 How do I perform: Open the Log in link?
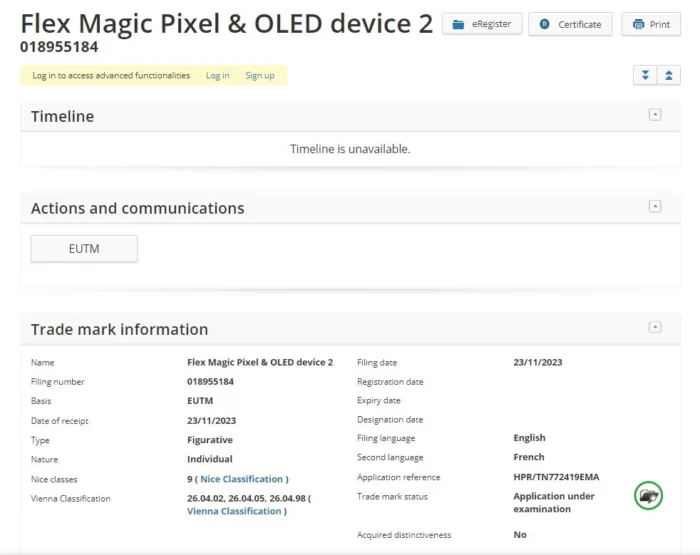coord(217,76)
